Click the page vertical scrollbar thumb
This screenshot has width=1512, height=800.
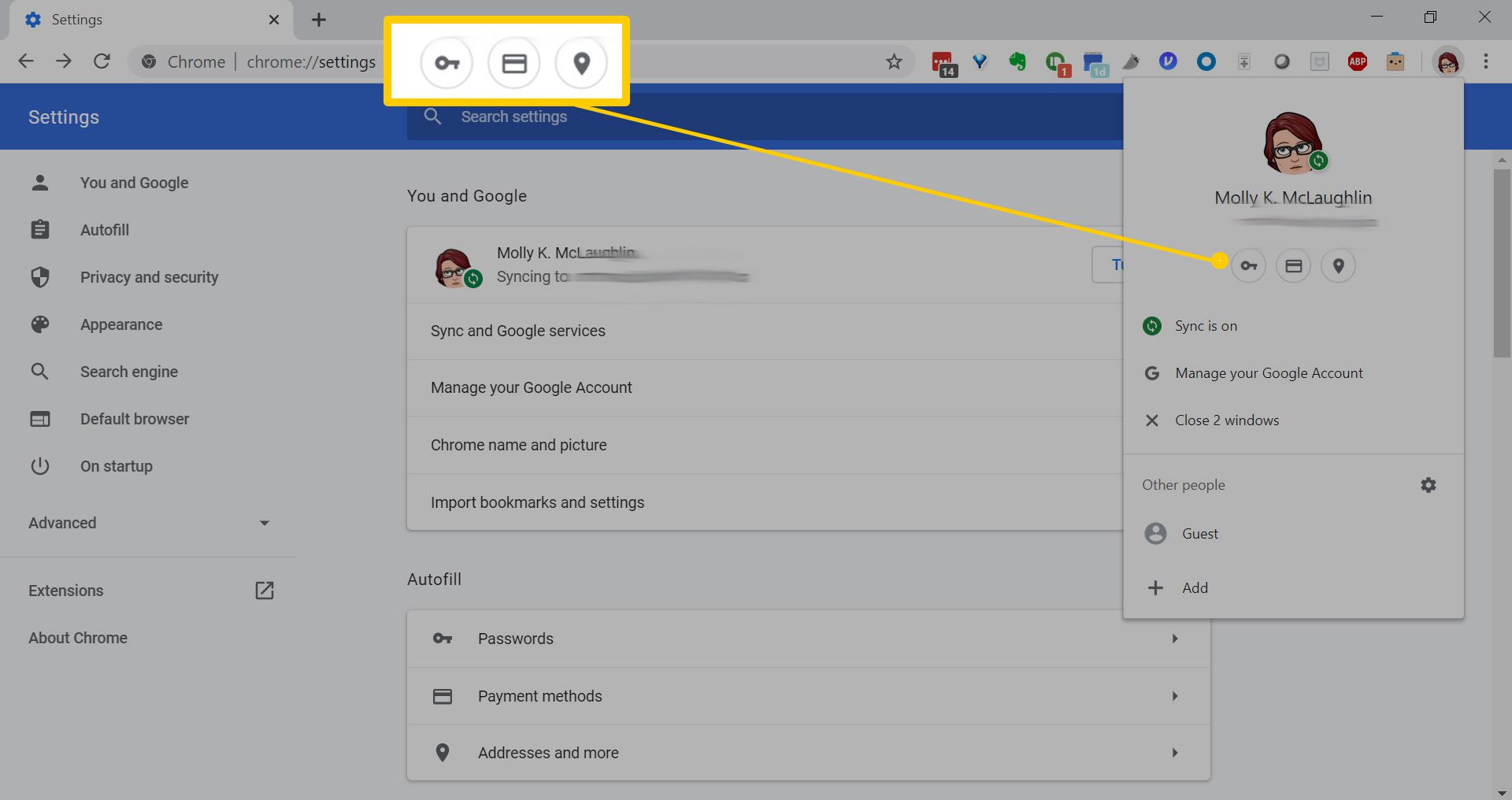click(1502, 262)
